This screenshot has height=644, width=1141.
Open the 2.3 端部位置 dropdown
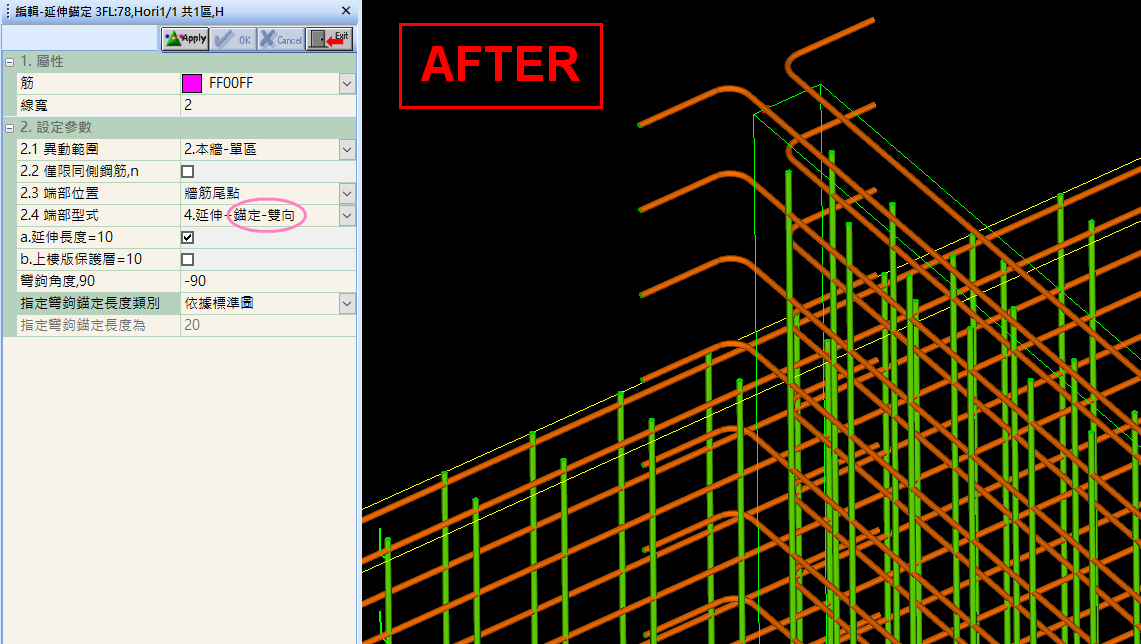(347, 194)
